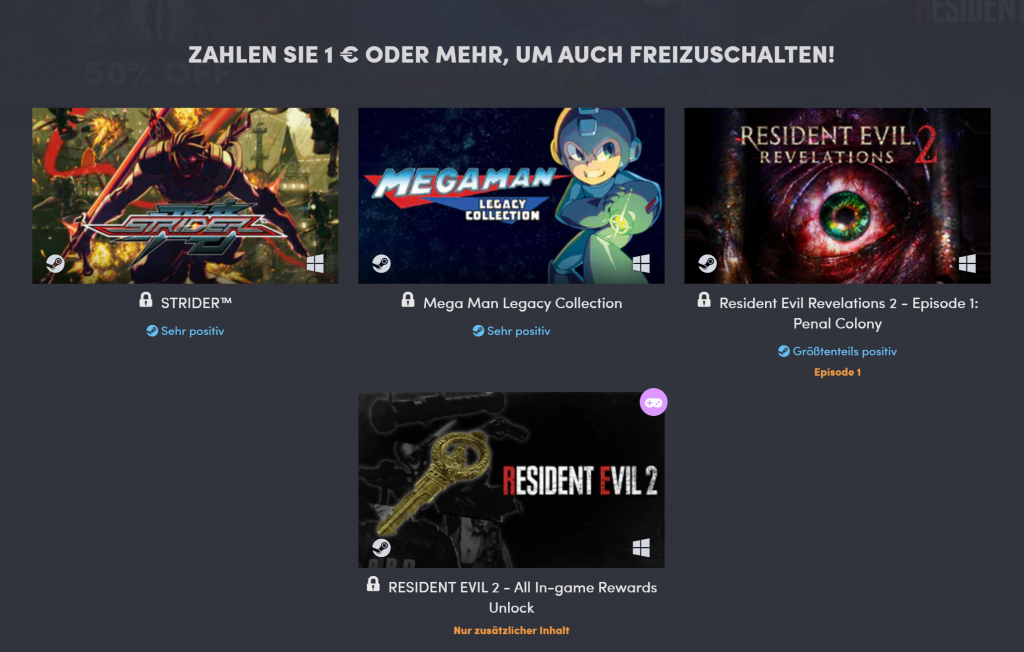Viewport: 1024px width, 652px height.
Task: Open Mega Man's 'Sehr positiv' Steam review link
Action: pos(511,331)
